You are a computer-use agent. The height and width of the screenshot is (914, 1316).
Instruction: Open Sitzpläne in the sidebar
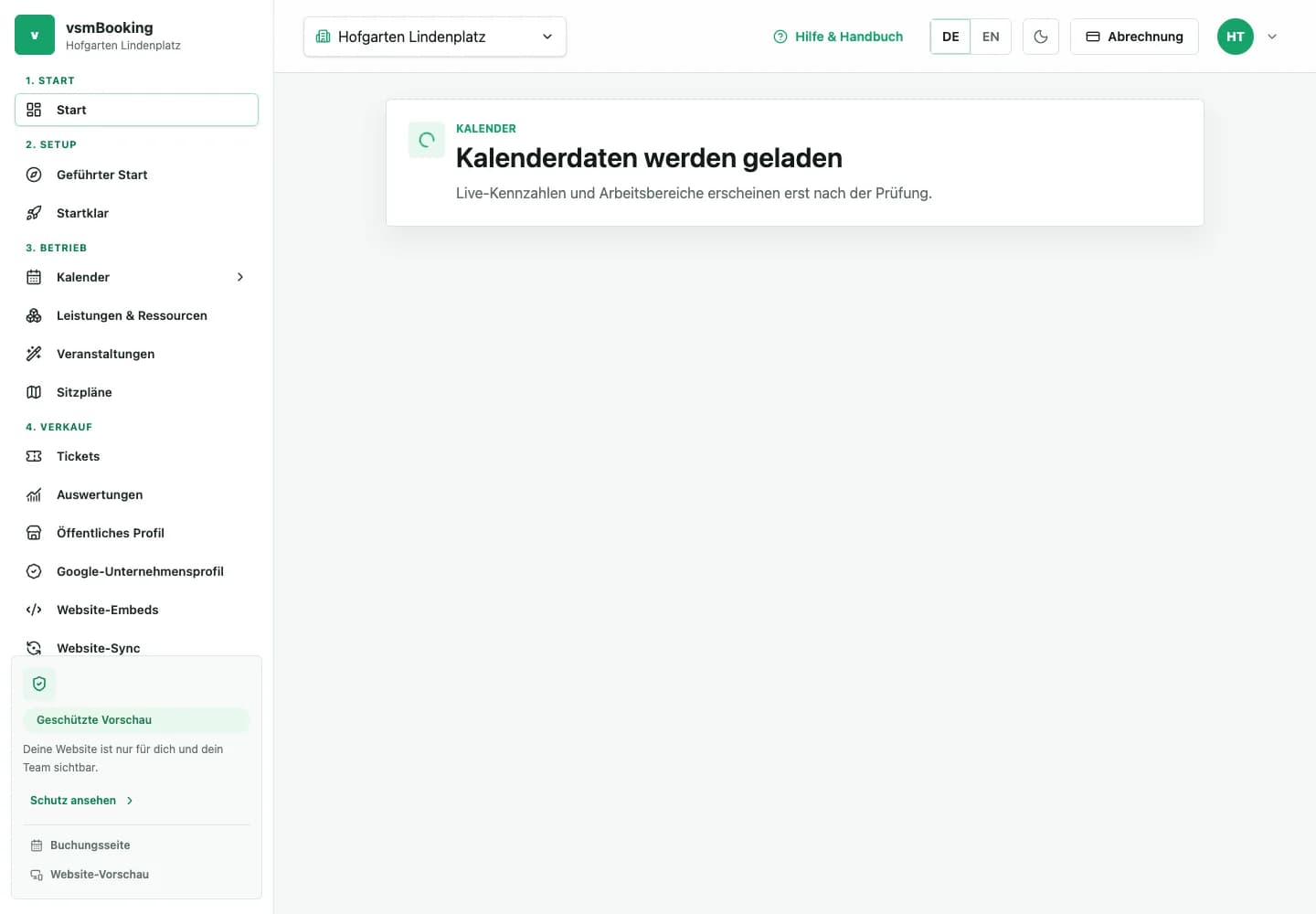point(136,392)
